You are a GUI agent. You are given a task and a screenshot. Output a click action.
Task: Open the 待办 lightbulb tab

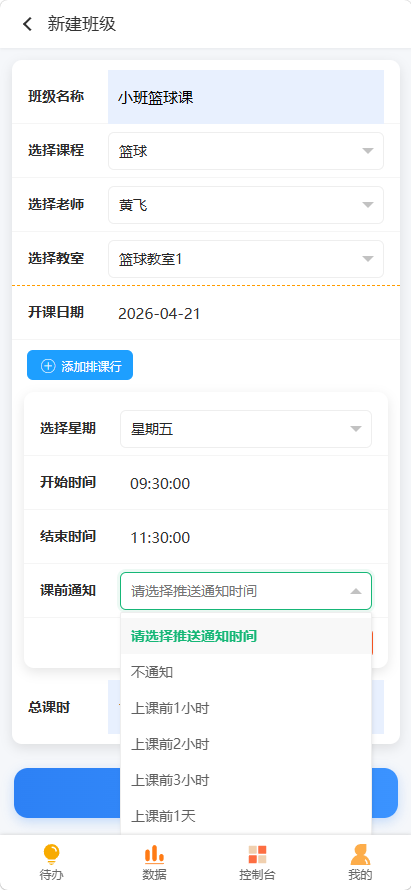click(51, 862)
